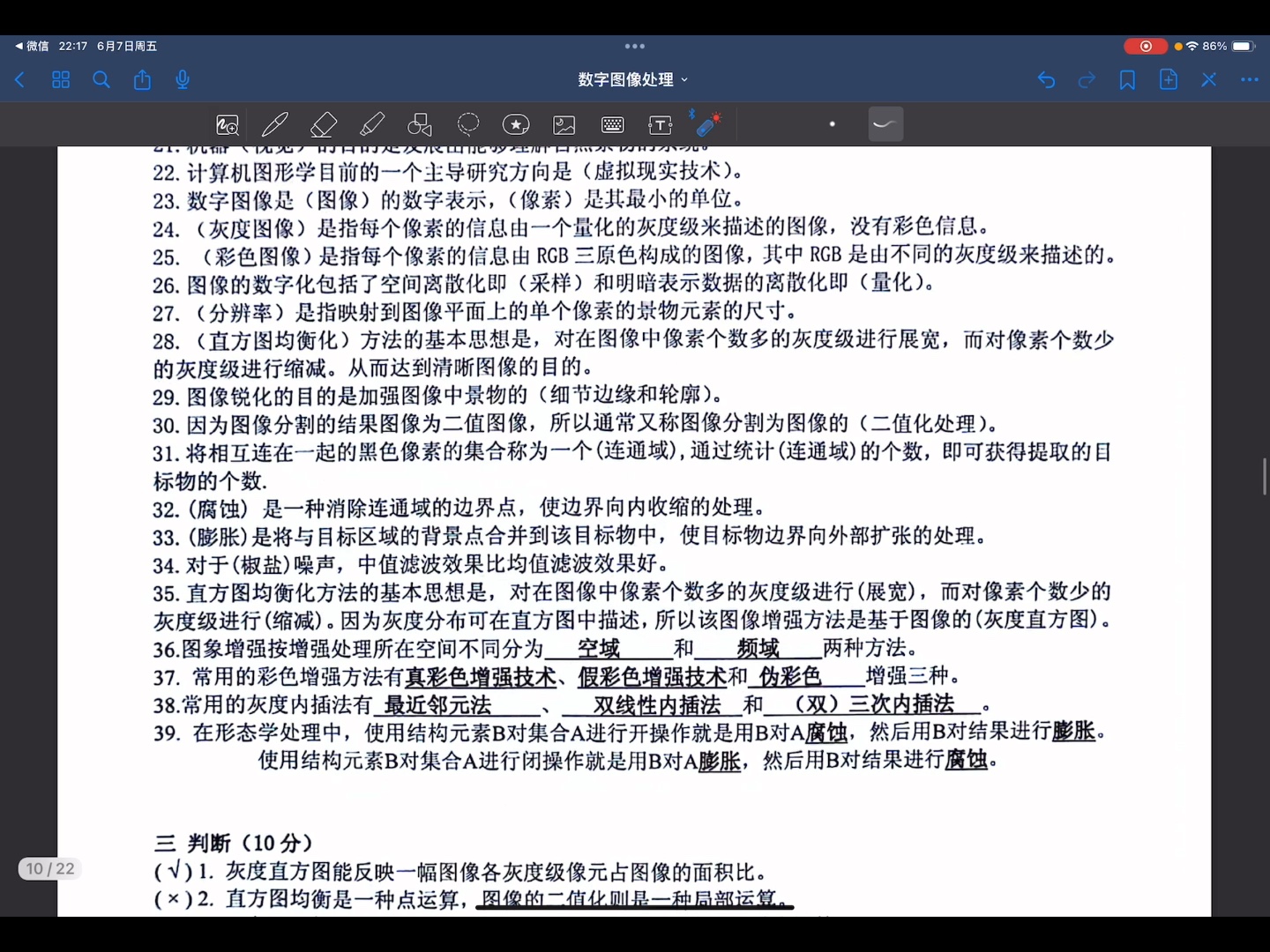Select the Lasso tool
Viewport: 1270px width, 952px height.
click(x=468, y=124)
